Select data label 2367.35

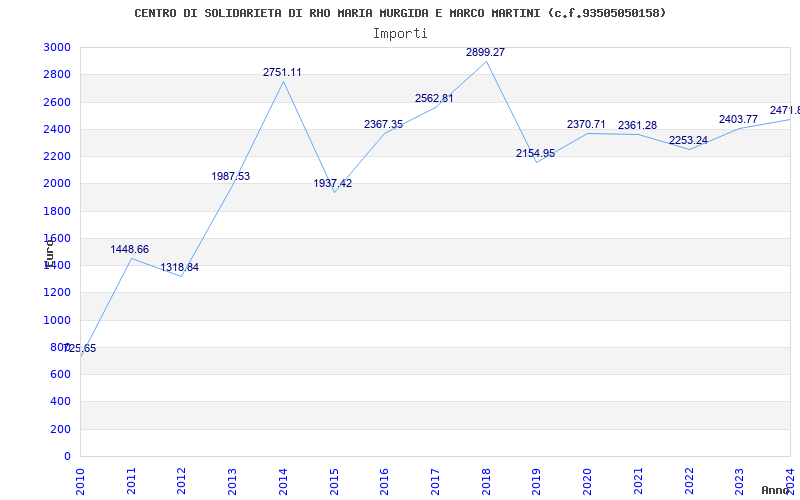(383, 124)
